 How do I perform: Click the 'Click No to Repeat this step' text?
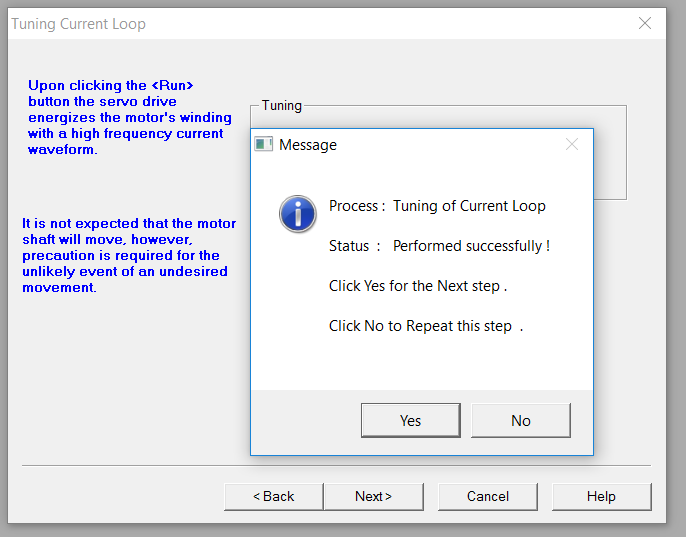click(426, 326)
